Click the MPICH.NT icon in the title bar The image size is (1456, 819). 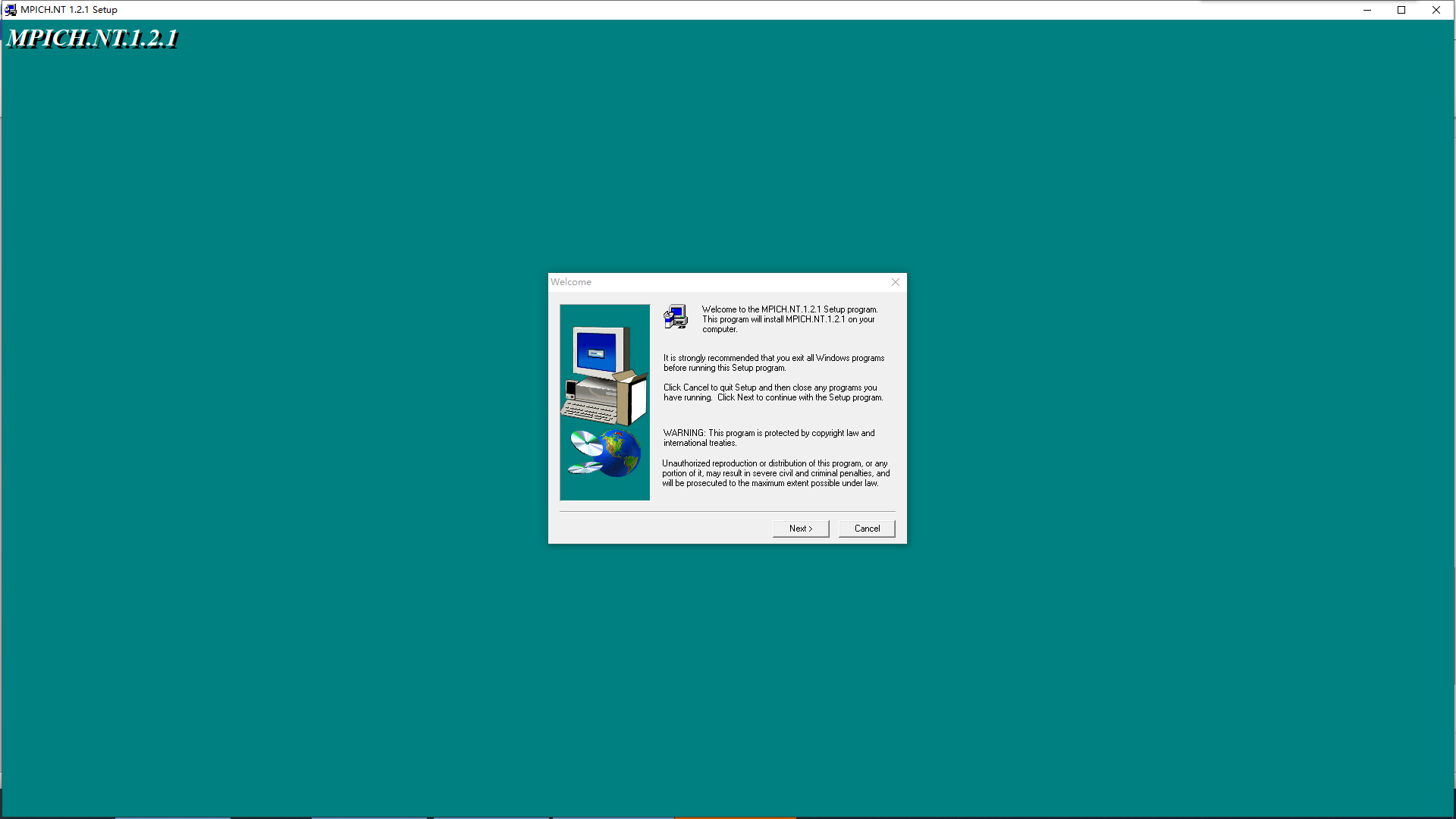(11, 9)
